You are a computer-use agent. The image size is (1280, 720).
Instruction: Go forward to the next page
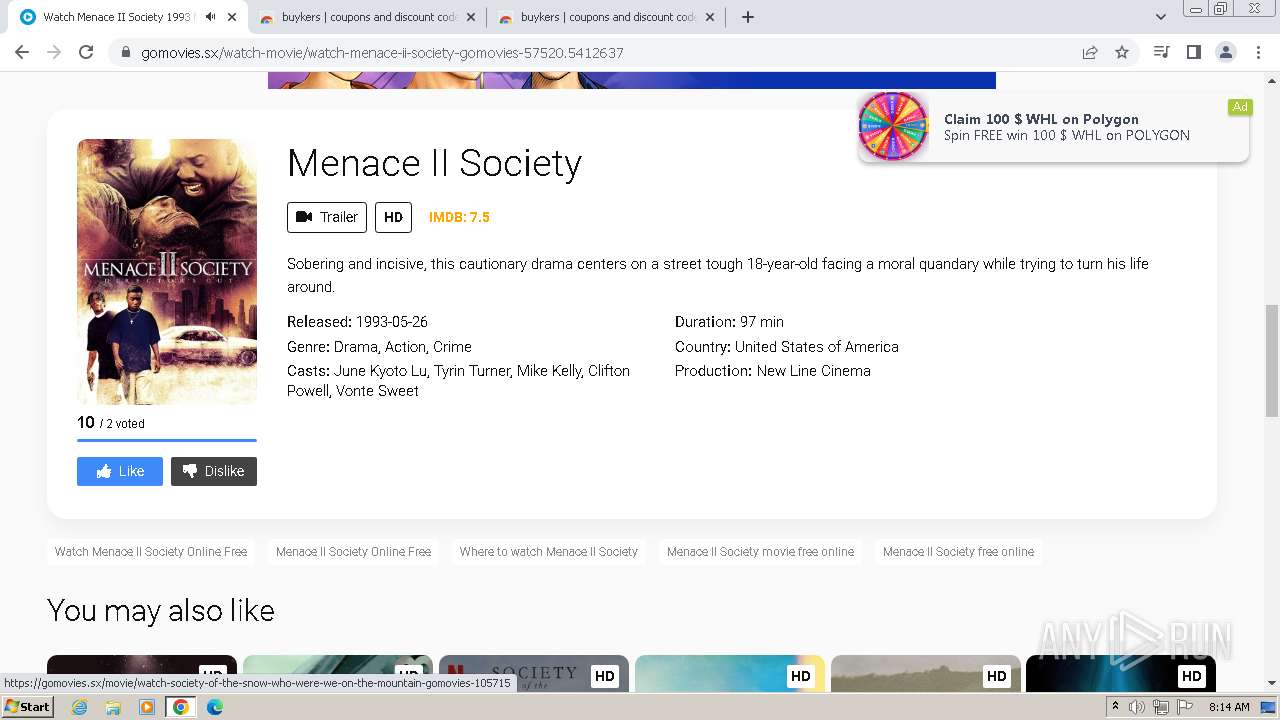click(54, 52)
